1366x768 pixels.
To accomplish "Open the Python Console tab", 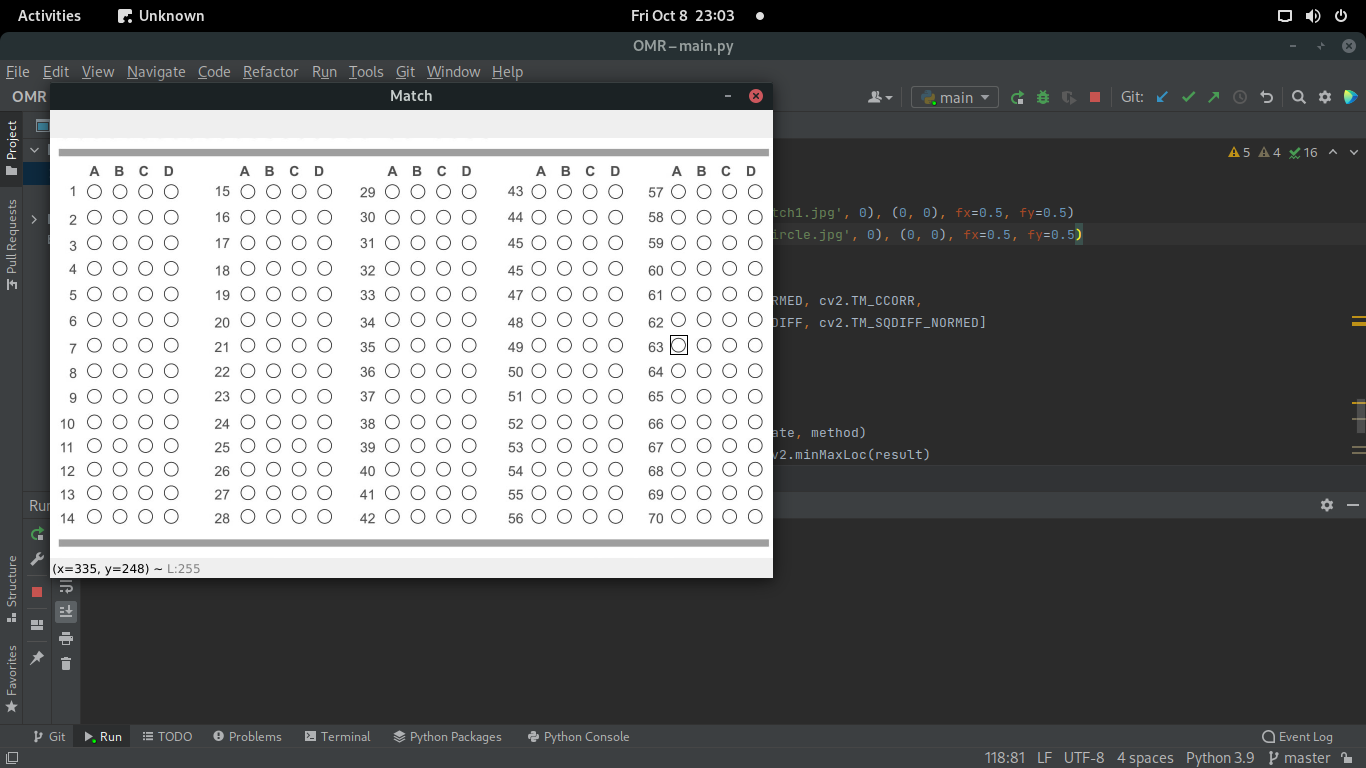I will (578, 736).
